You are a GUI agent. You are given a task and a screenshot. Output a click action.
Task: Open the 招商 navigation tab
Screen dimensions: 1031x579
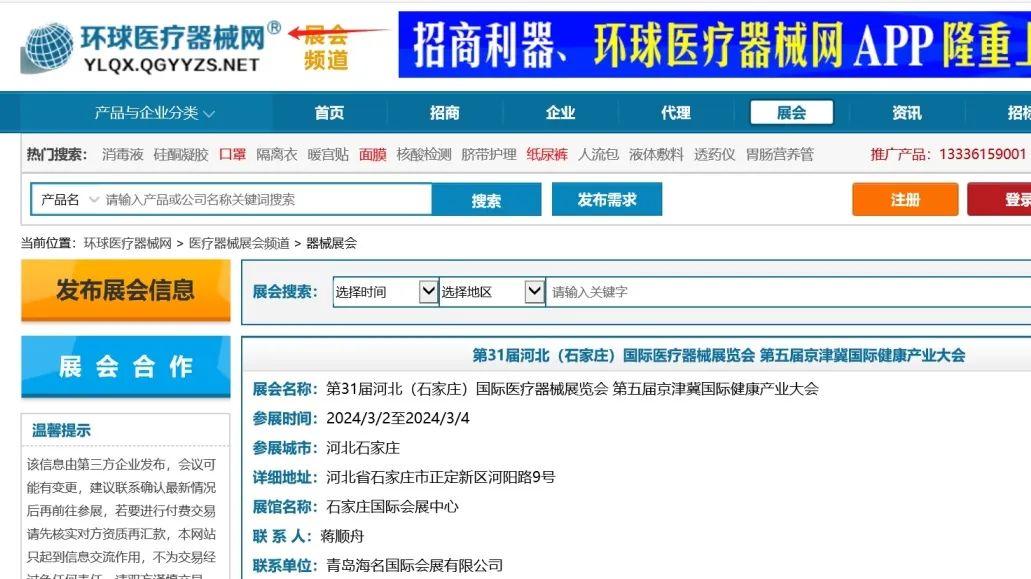click(x=445, y=113)
